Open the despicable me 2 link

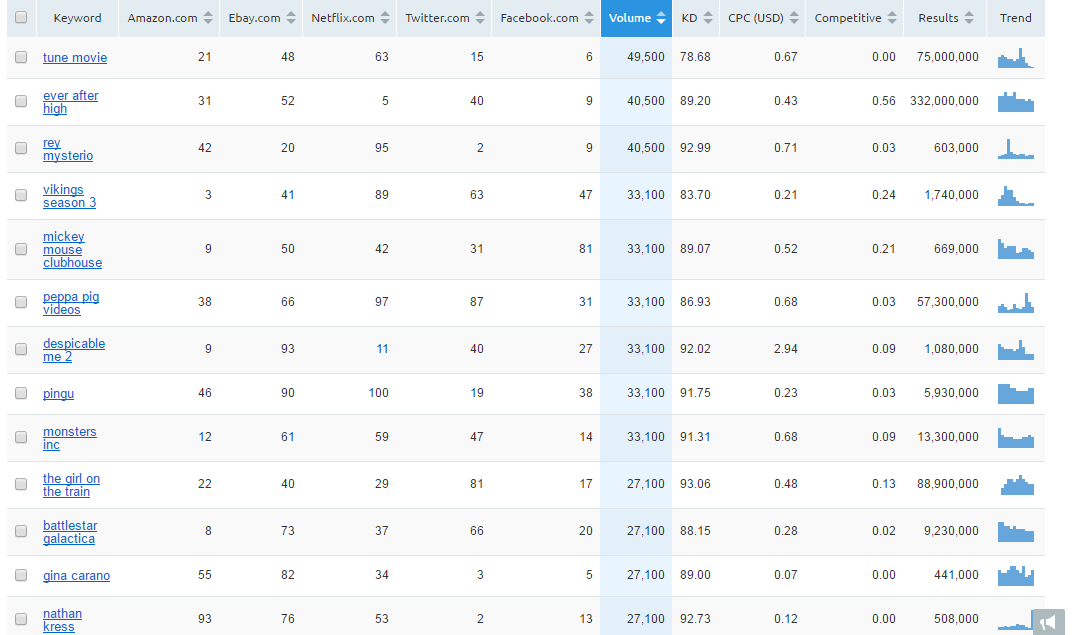coord(73,350)
